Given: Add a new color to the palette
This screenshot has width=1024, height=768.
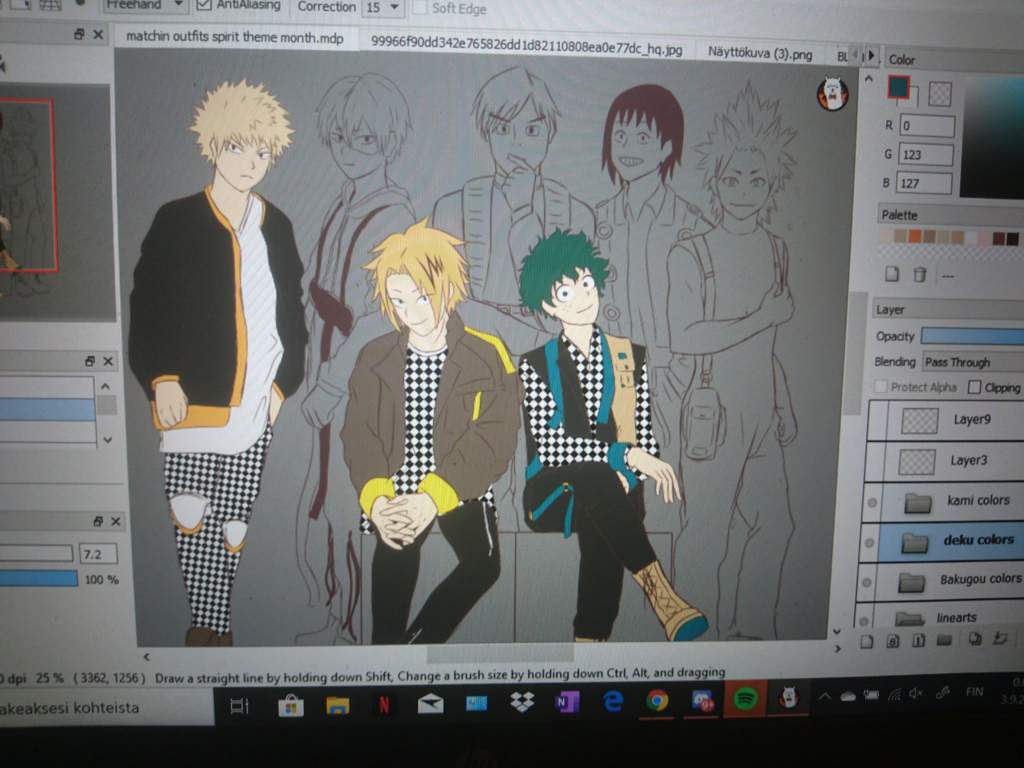Looking at the screenshot, I should [x=892, y=274].
